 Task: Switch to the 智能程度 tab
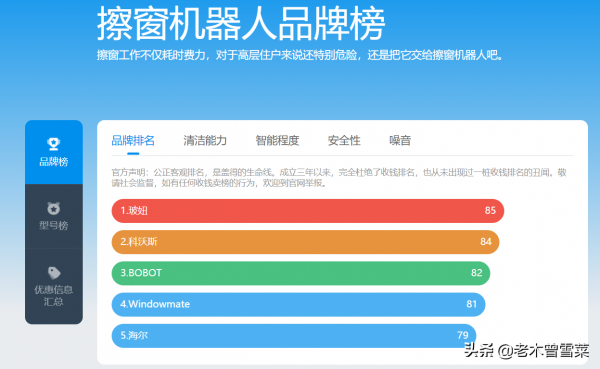(277, 140)
